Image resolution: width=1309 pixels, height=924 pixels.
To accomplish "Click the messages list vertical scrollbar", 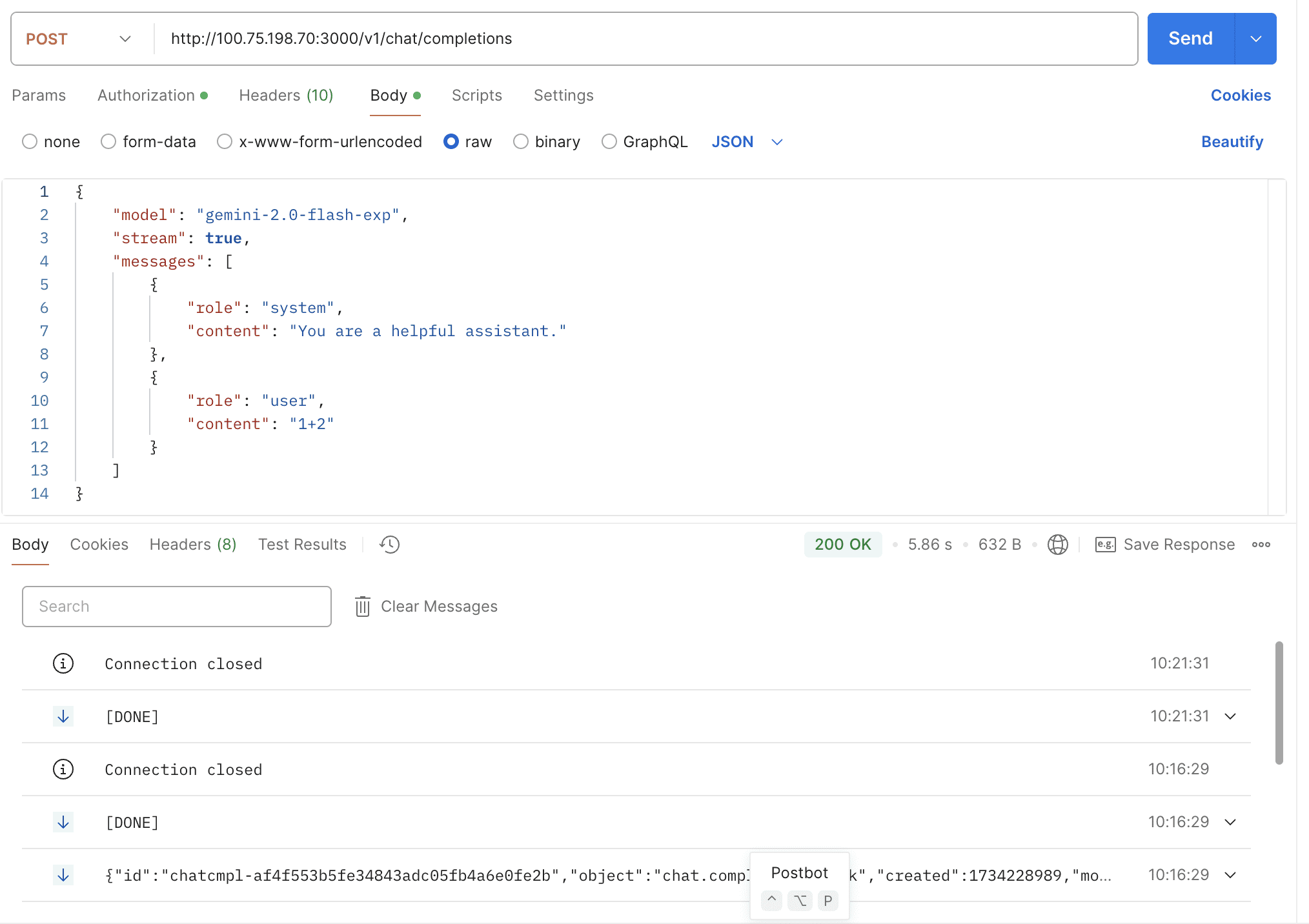I will pyautogui.click(x=1279, y=703).
